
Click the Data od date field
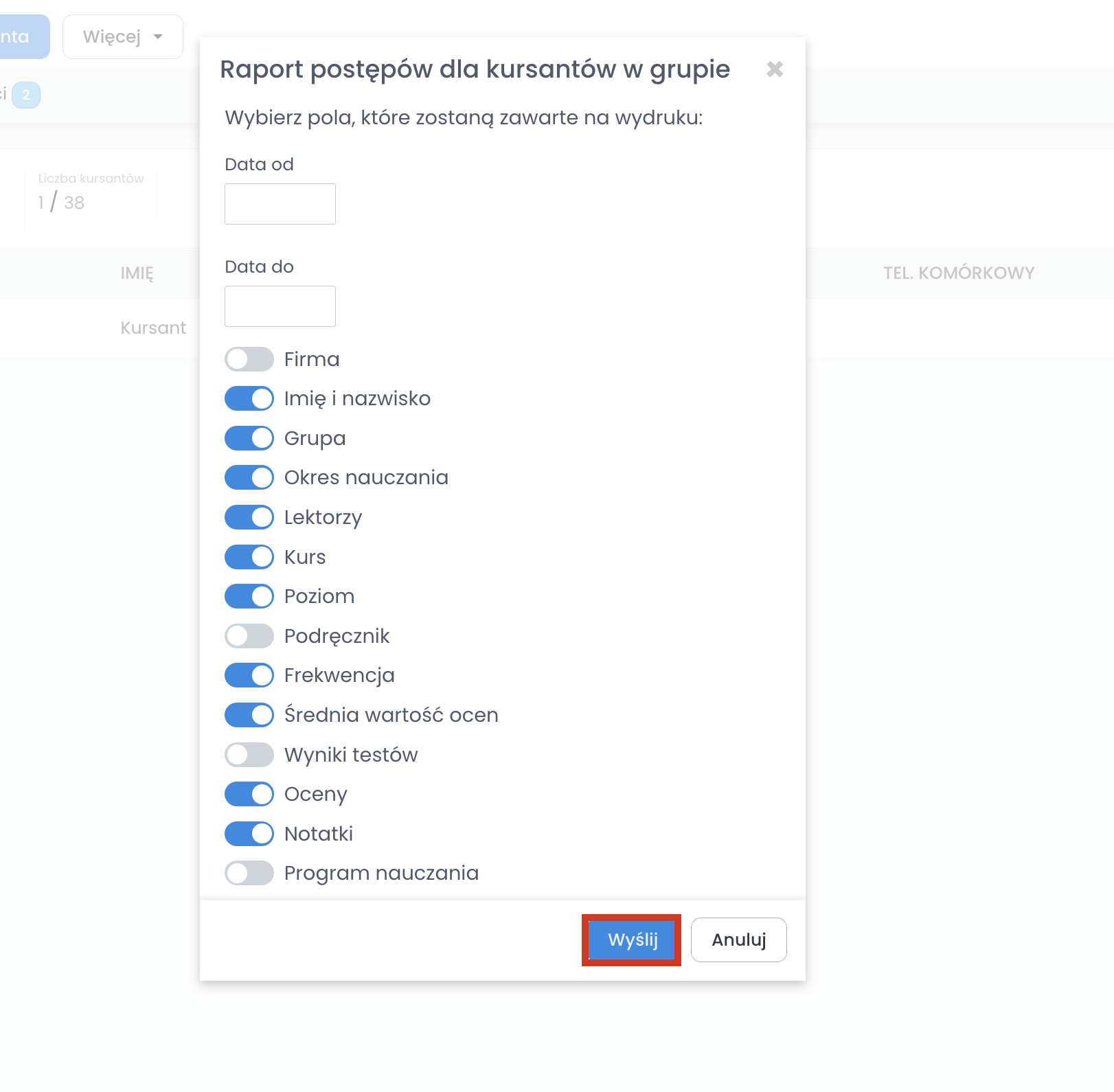tap(280, 204)
